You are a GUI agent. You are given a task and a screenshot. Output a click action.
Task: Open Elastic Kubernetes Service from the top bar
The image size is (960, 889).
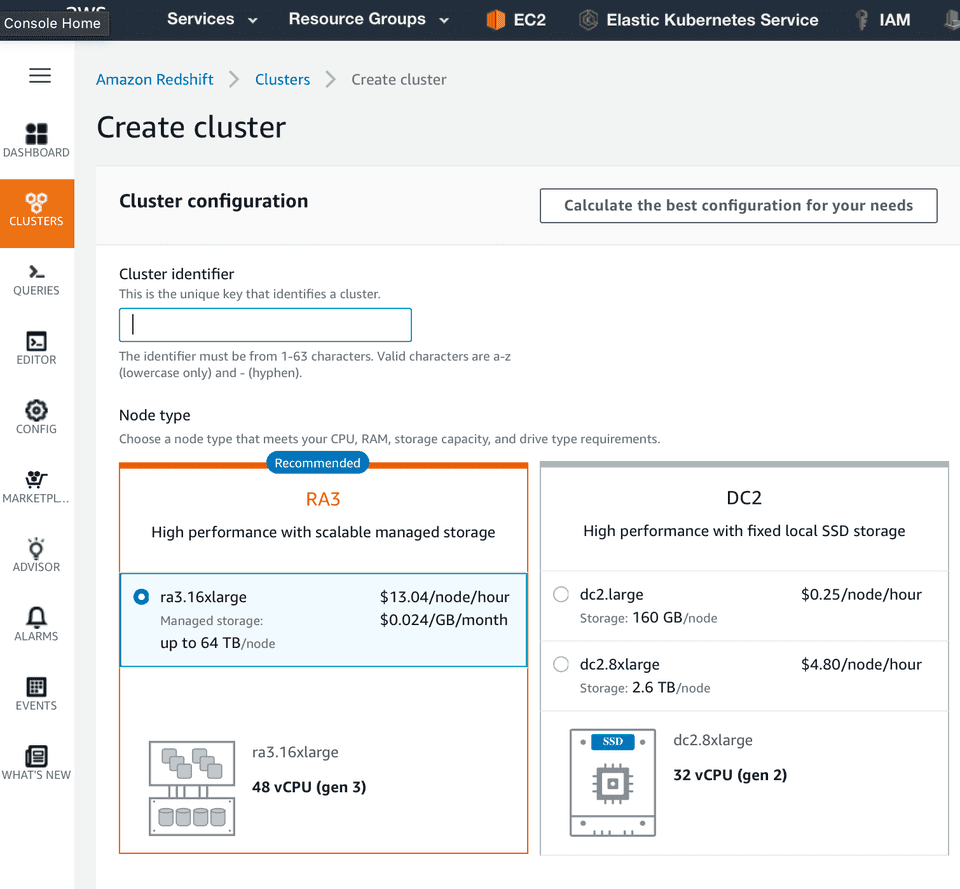pos(698,18)
